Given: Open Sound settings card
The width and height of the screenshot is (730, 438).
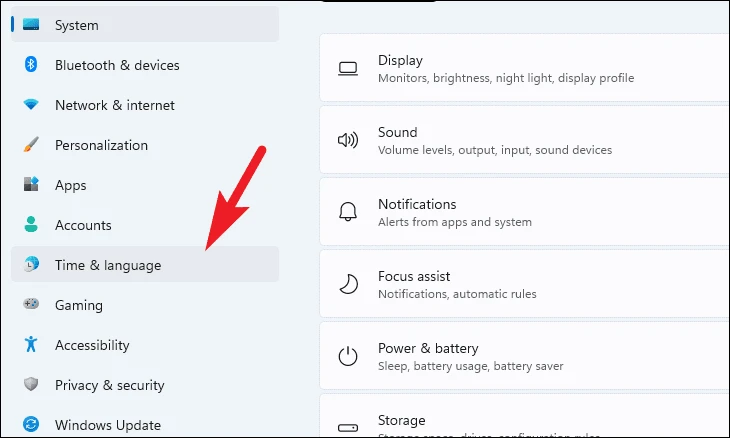Looking at the screenshot, I should [x=525, y=140].
